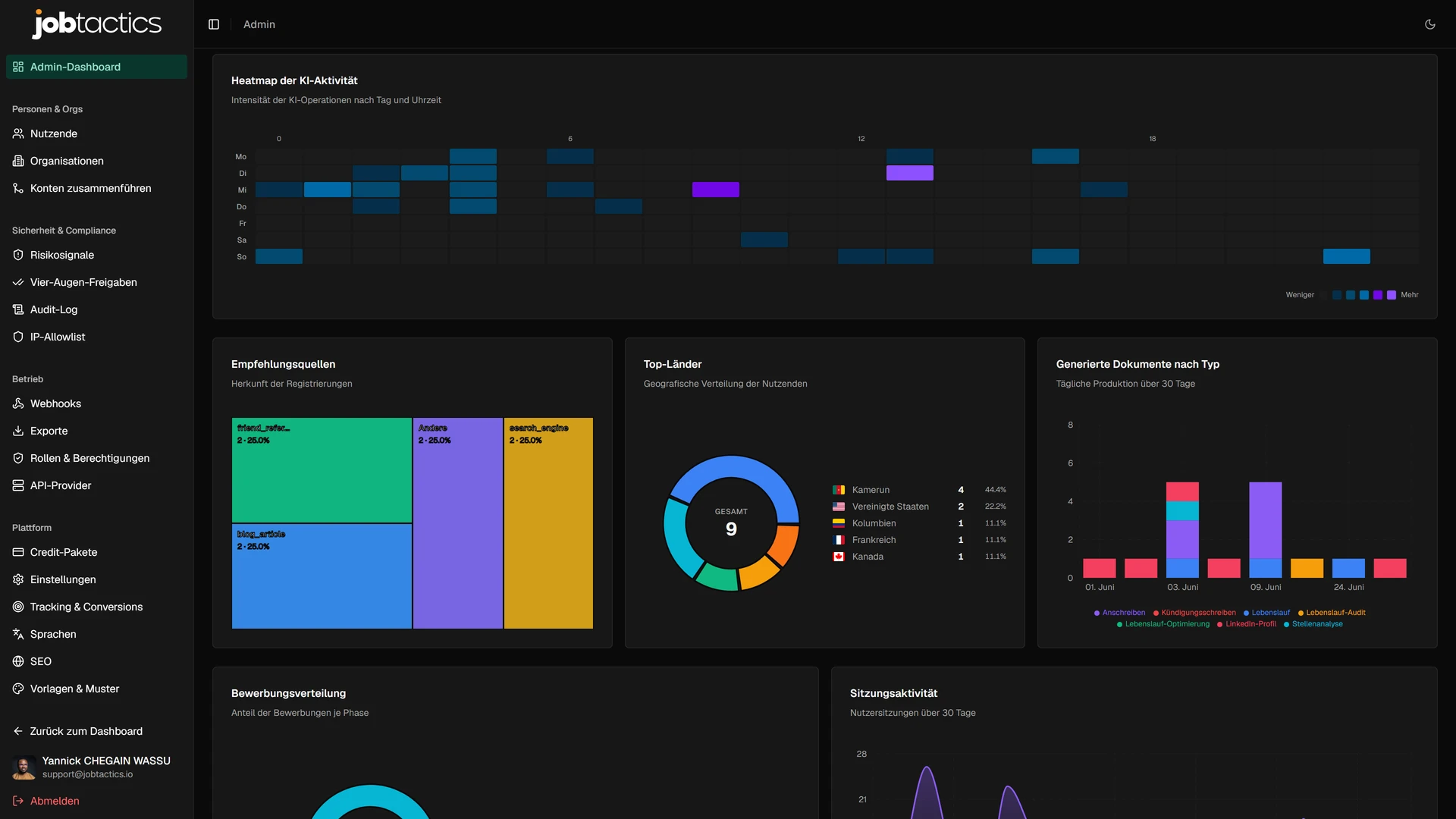Open Risikosignale section

pyautogui.click(x=96, y=255)
